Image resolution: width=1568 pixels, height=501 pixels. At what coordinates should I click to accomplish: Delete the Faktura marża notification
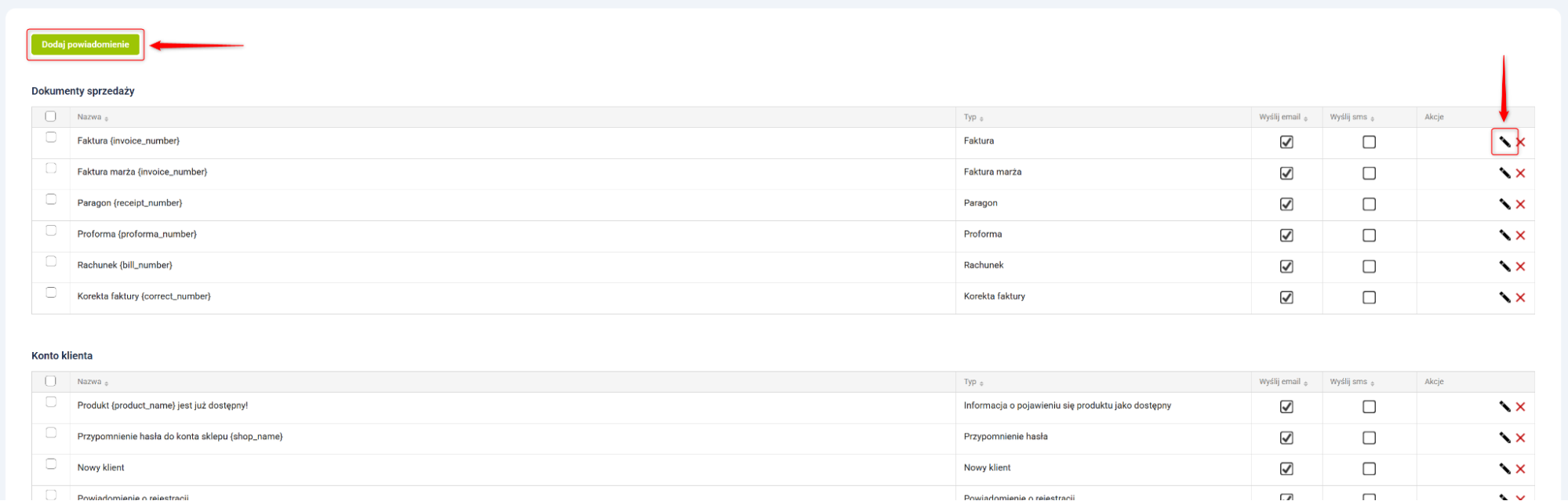click(1520, 173)
